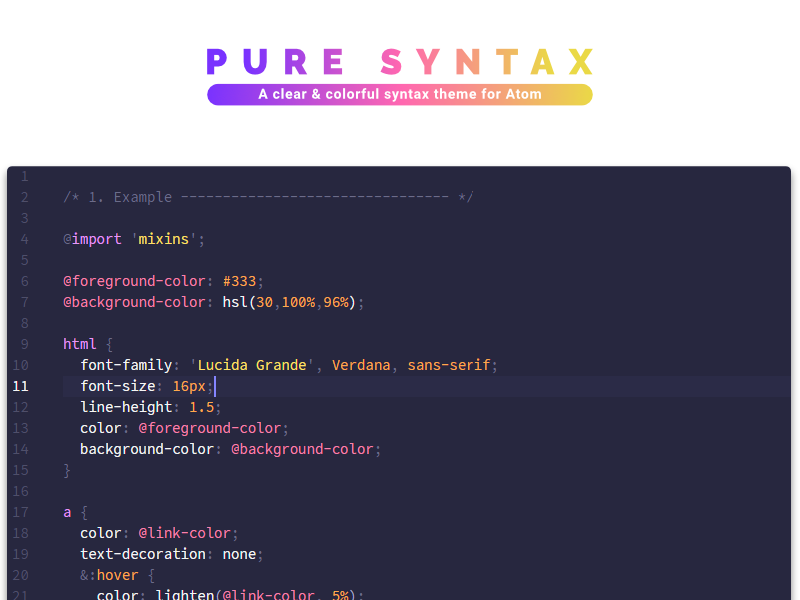Image resolution: width=800 pixels, height=600 pixels.
Task: Click the closing brace on line 15
Action: pos(67,470)
